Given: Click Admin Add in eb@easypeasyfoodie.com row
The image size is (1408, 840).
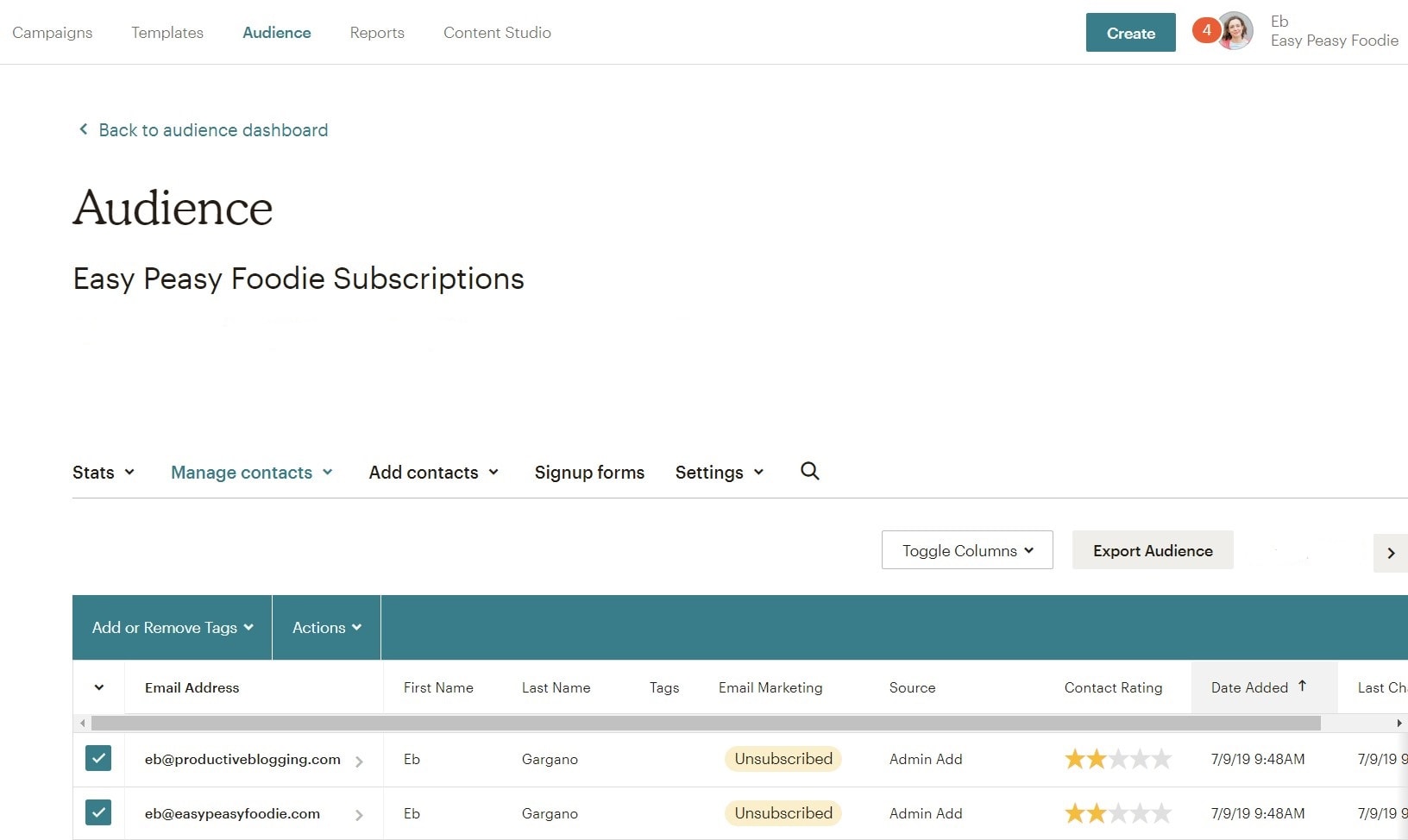Looking at the screenshot, I should 926,813.
